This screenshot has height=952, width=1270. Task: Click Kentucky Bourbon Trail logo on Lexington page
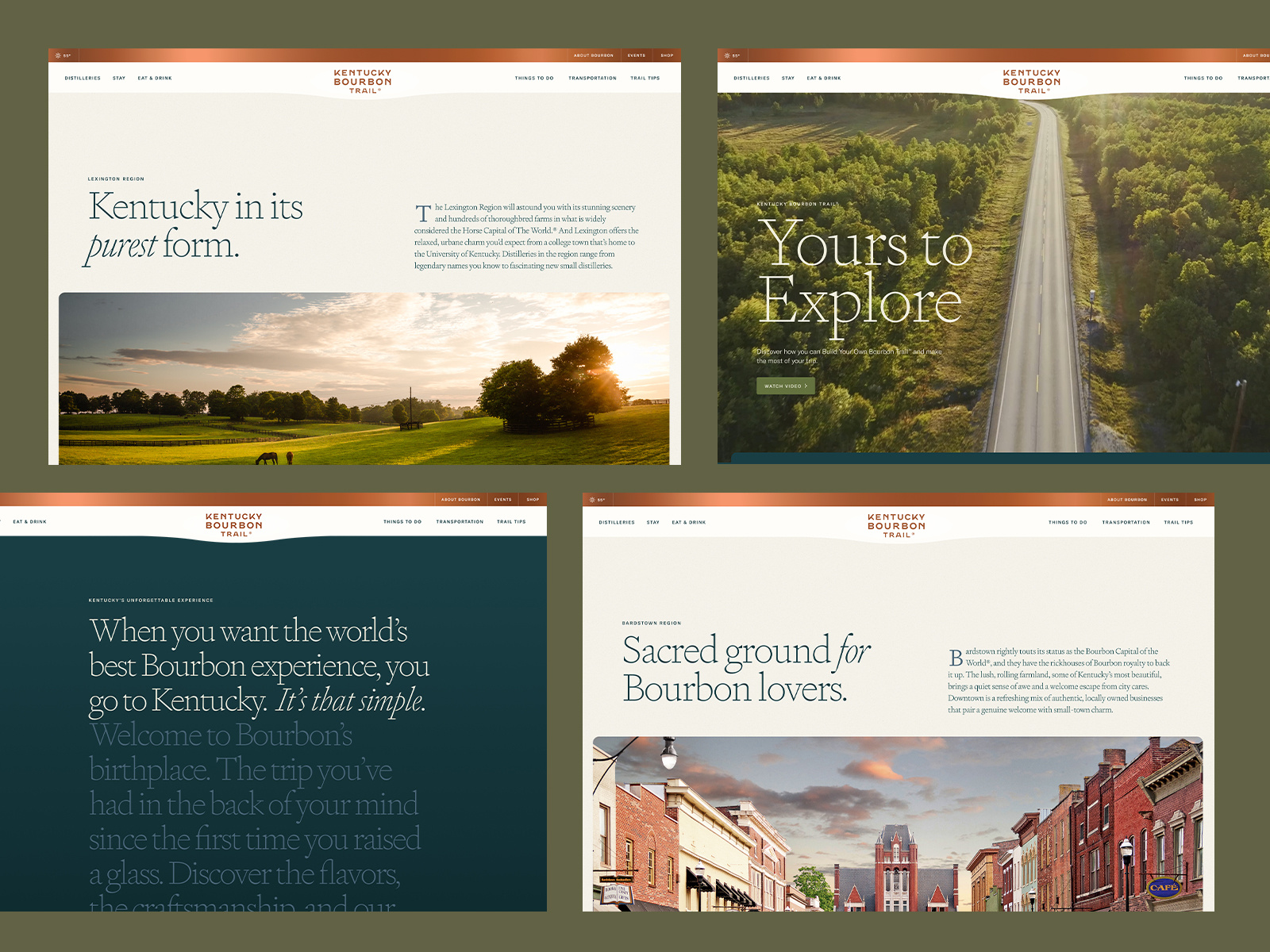363,81
